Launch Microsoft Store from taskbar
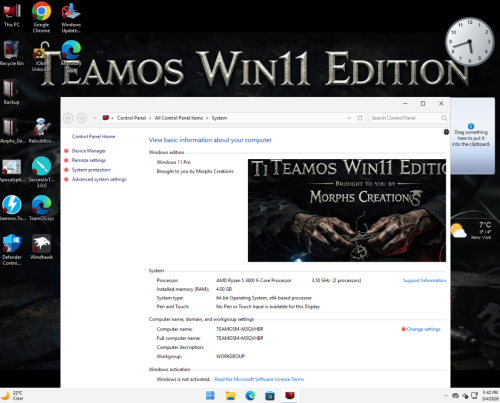 click(270, 396)
